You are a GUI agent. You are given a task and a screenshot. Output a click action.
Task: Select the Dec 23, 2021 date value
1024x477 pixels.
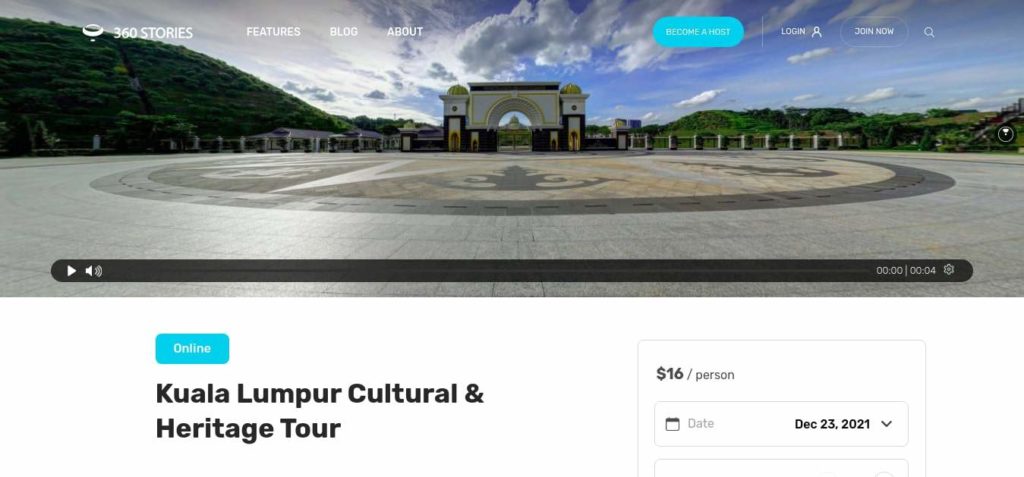coord(832,424)
